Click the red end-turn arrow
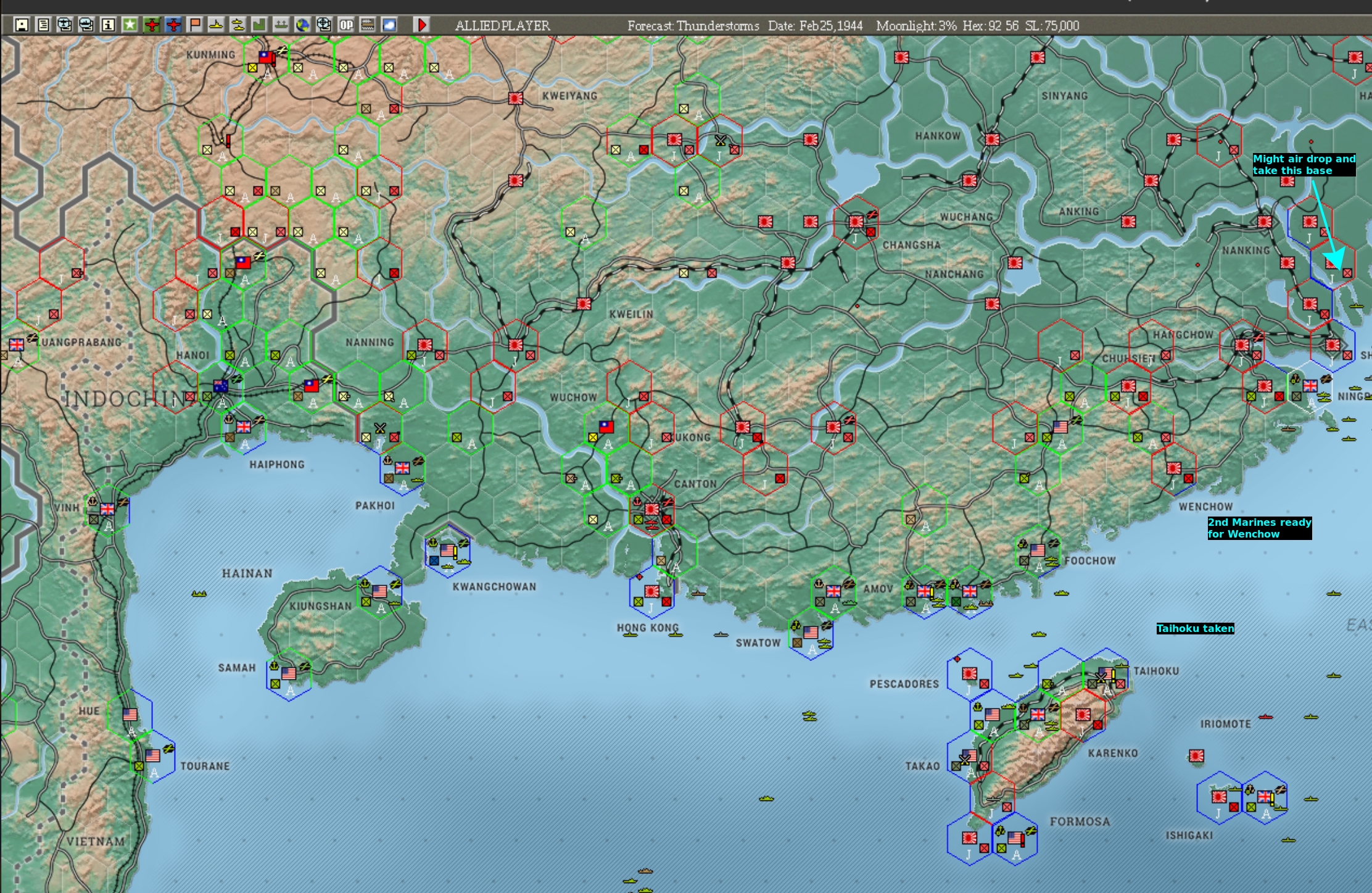The width and height of the screenshot is (1372, 893). (x=422, y=25)
